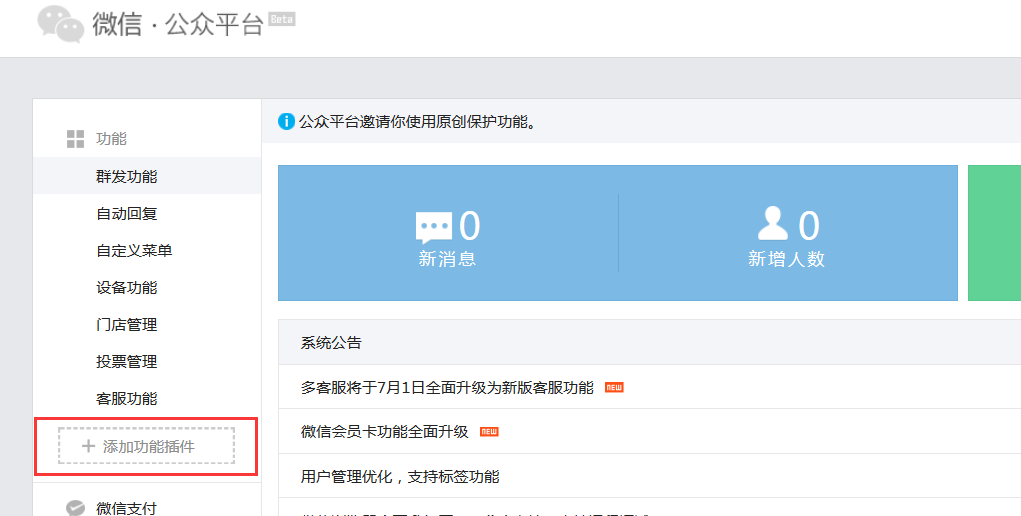Viewport: 1021px width, 516px height.
Task: Open 投票管理 from the sidebar
Action: [x=126, y=361]
